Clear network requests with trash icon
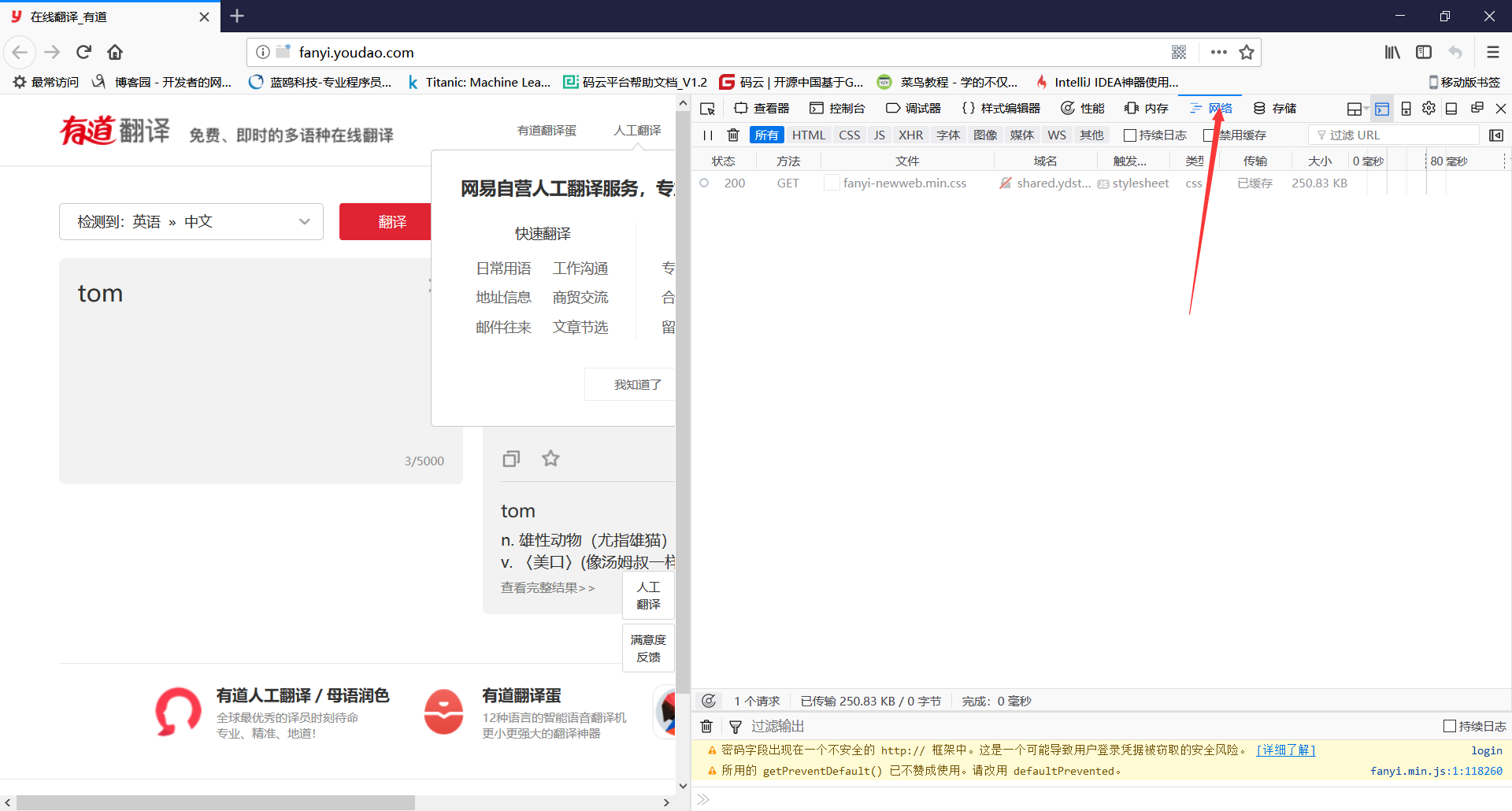This screenshot has height=811, width=1512. (x=733, y=135)
